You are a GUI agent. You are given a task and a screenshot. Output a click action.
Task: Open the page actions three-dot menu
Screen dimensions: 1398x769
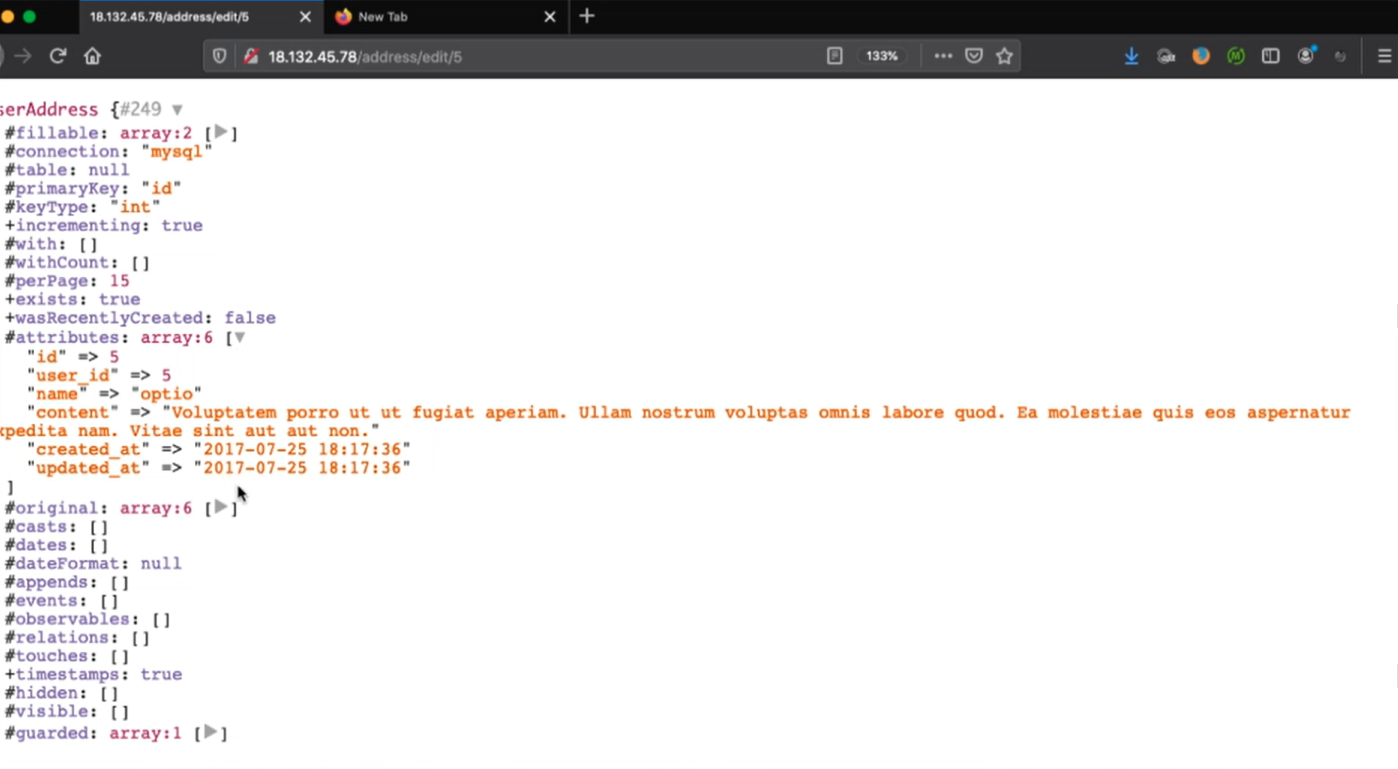pyautogui.click(x=942, y=57)
